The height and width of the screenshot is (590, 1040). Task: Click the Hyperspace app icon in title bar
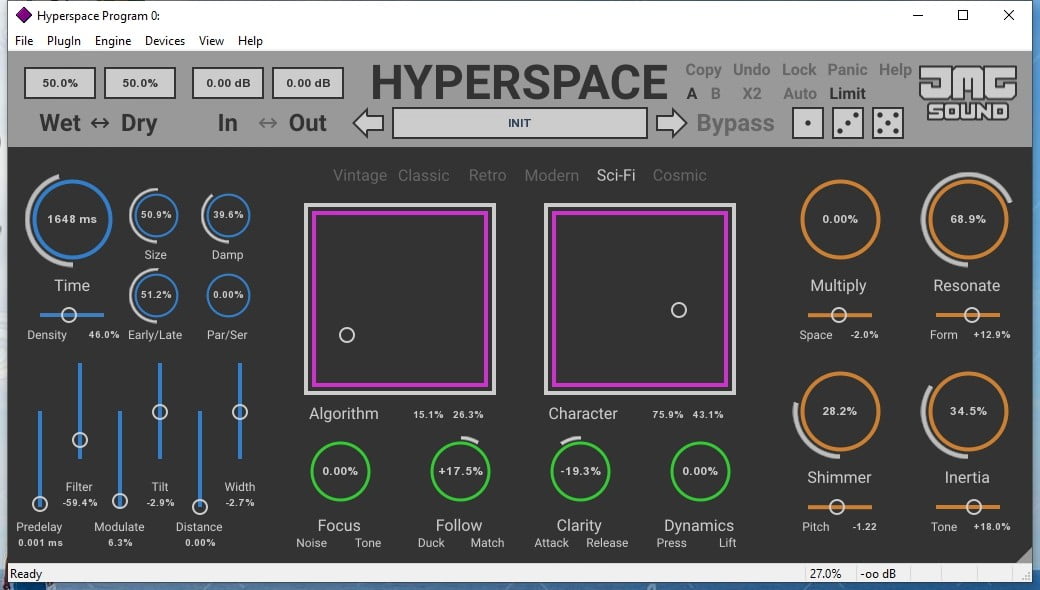tap(23, 15)
